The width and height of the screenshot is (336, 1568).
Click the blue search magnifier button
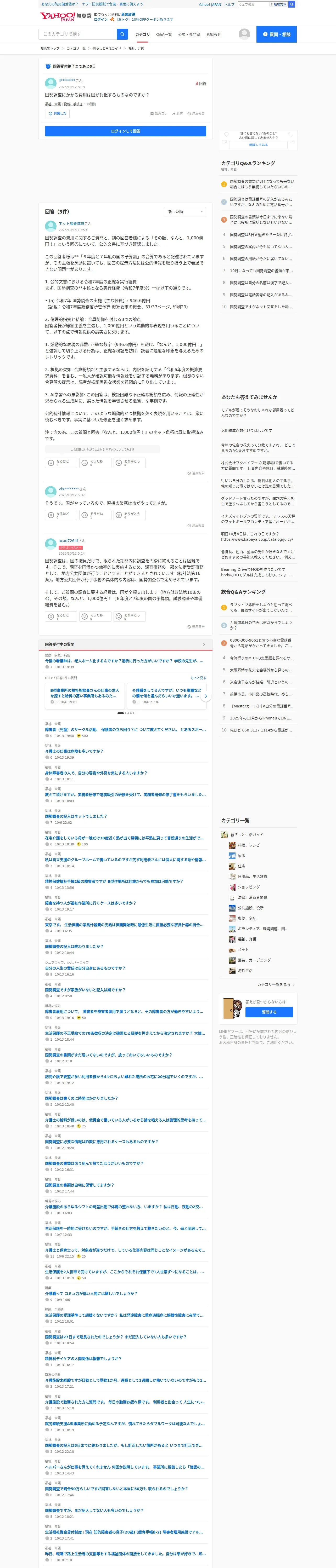pos(122,34)
